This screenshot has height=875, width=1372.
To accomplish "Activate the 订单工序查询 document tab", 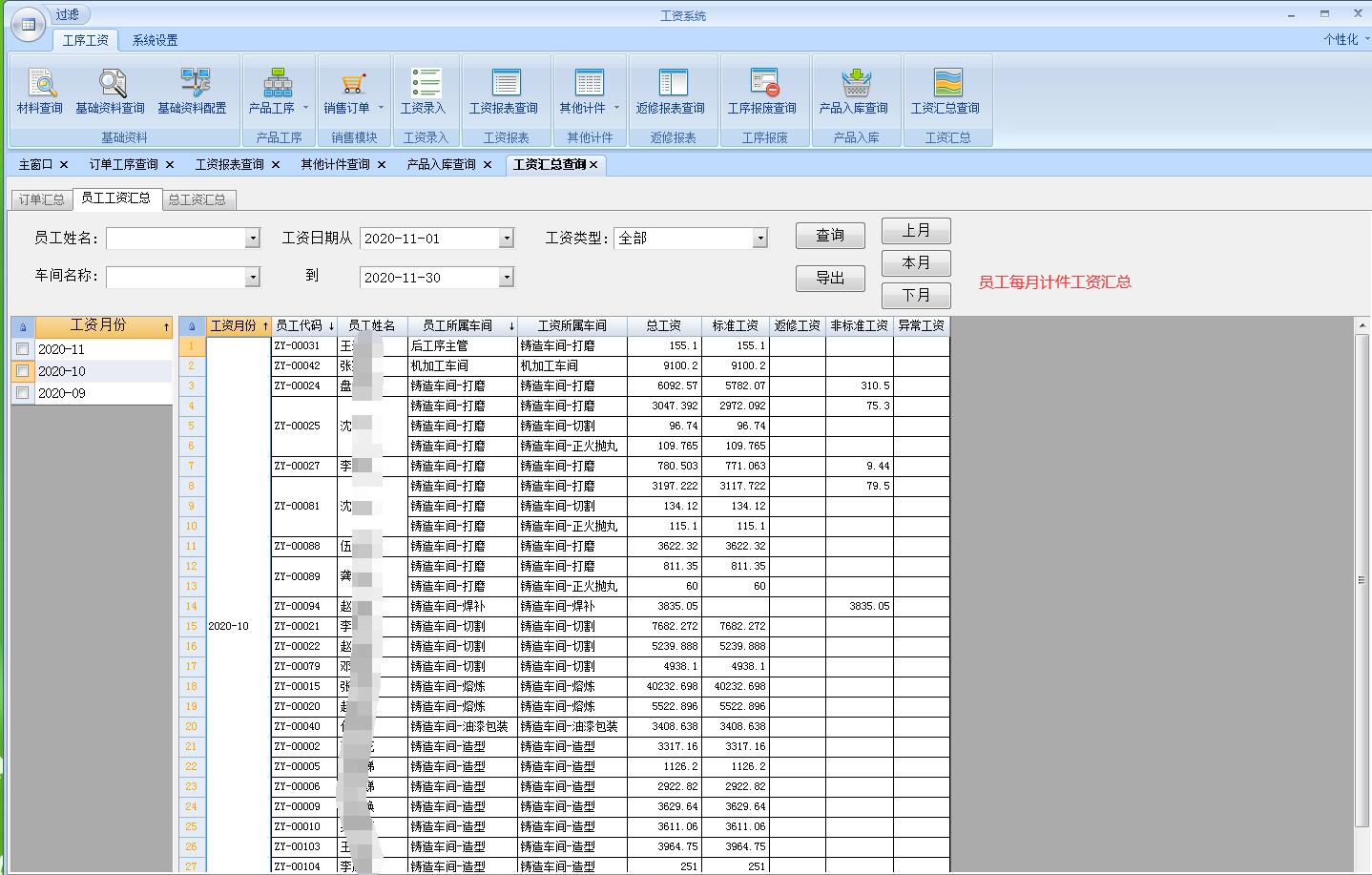I will pos(124,164).
